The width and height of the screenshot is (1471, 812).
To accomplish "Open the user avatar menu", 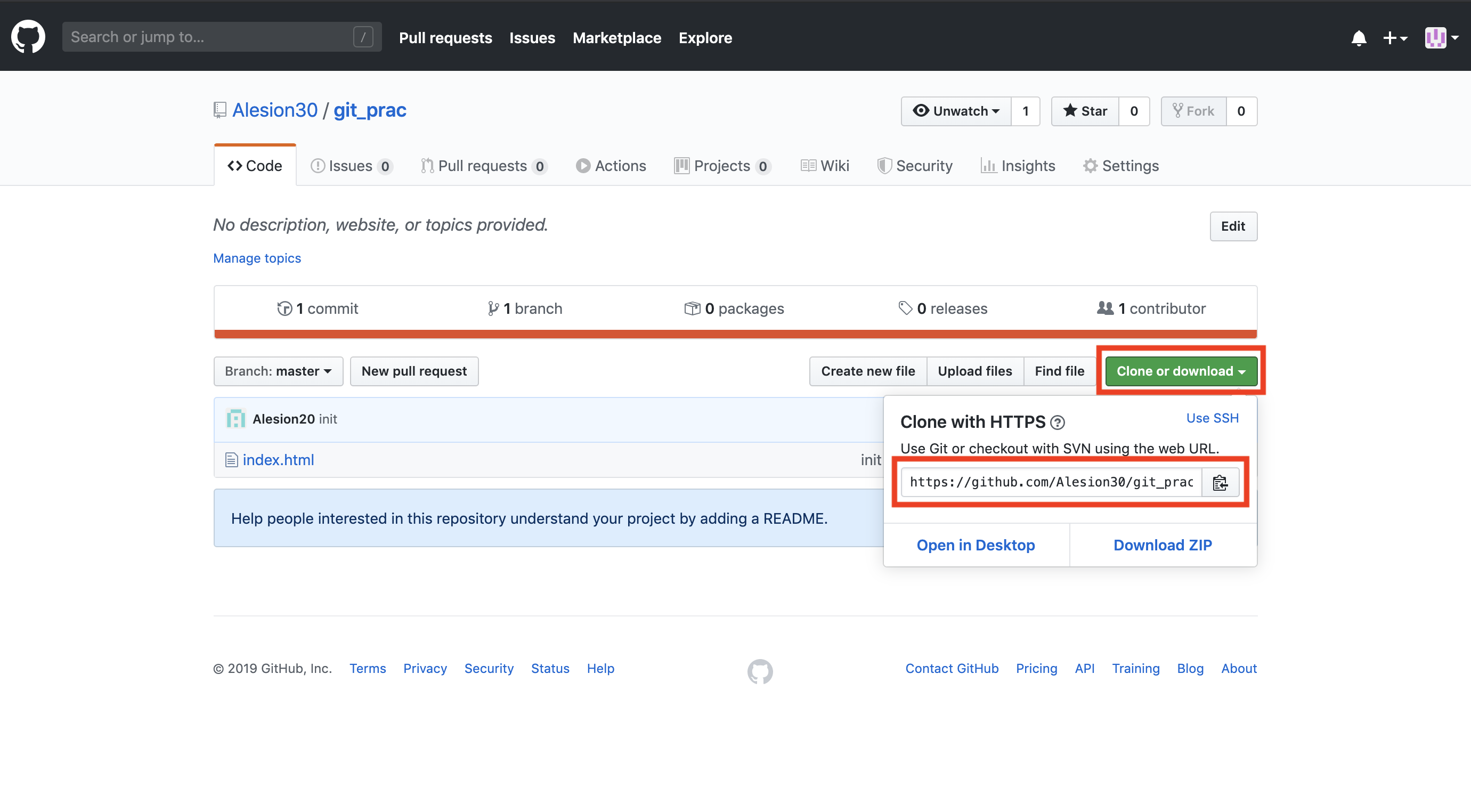I will 1441,38.
